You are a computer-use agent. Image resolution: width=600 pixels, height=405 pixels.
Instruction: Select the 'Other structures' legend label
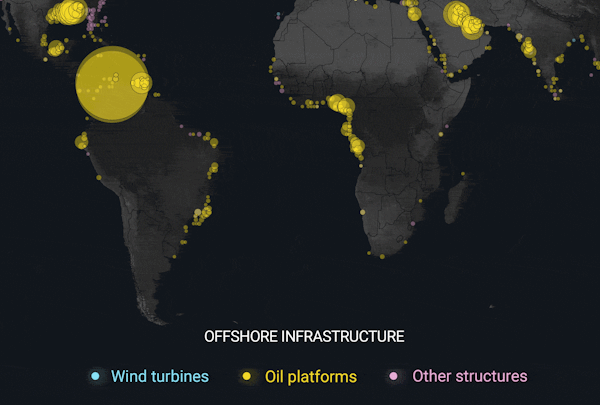470,376
